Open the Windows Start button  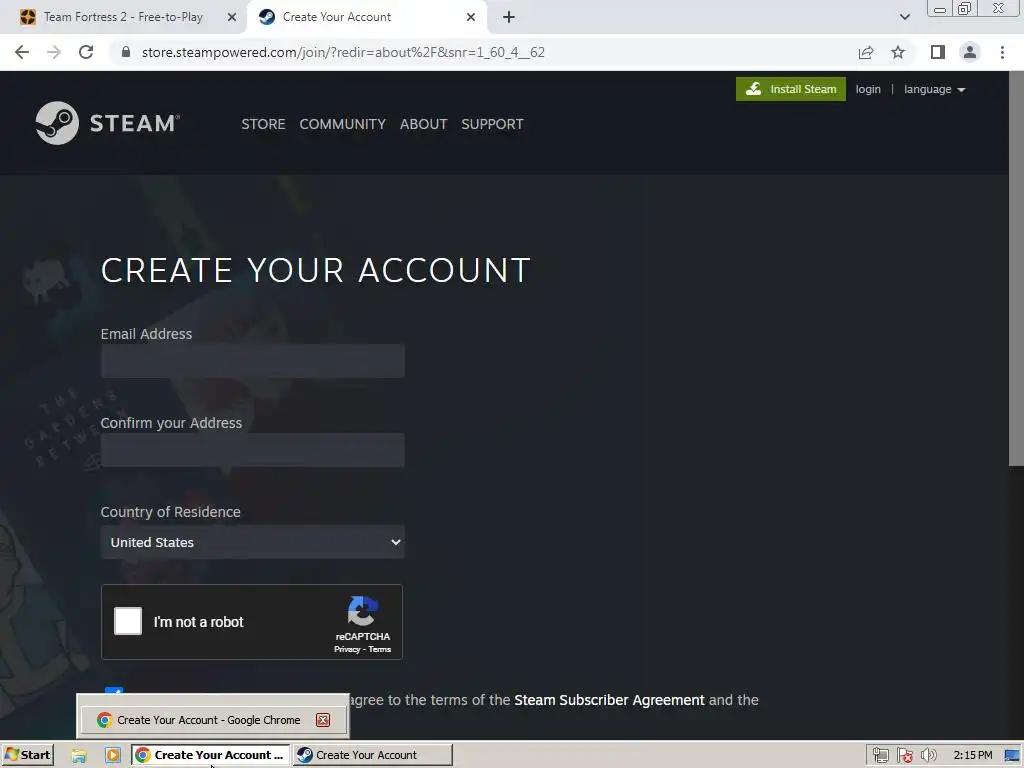tap(27, 755)
